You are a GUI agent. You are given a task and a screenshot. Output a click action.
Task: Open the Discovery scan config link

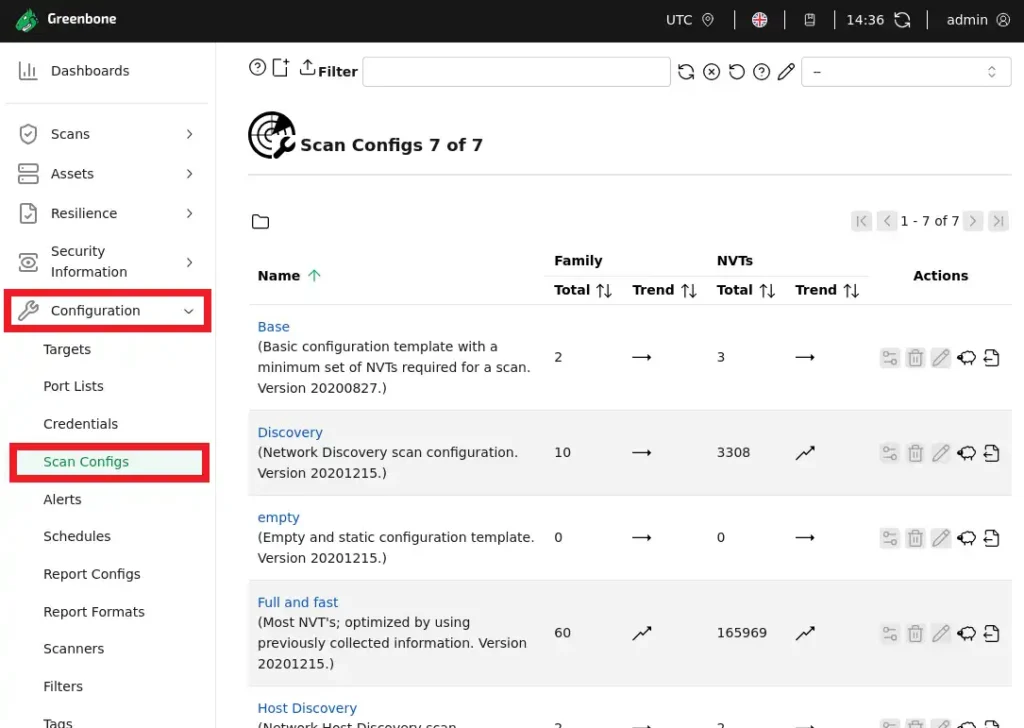click(290, 432)
